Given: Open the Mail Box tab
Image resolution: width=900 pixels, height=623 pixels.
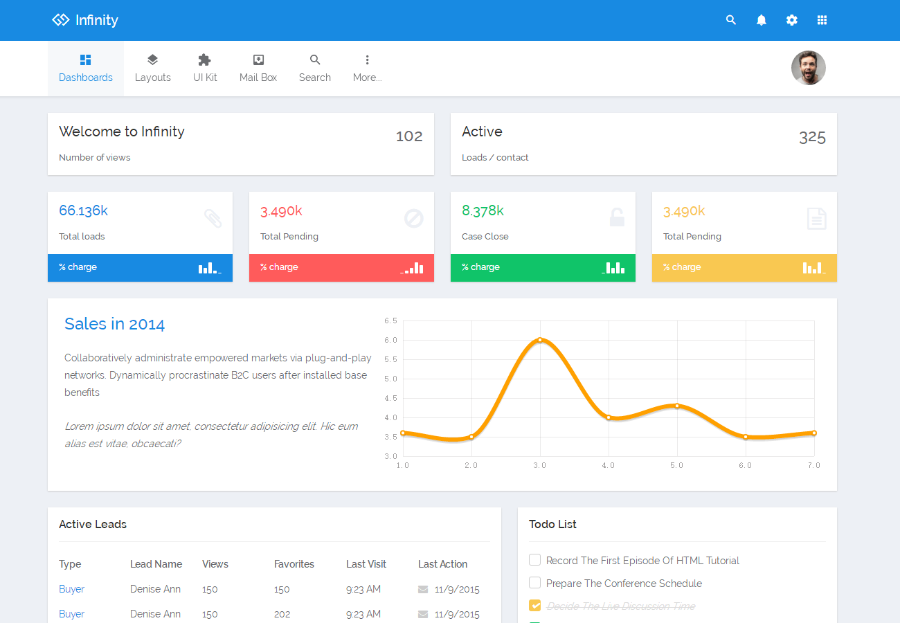Looking at the screenshot, I should click(x=258, y=68).
